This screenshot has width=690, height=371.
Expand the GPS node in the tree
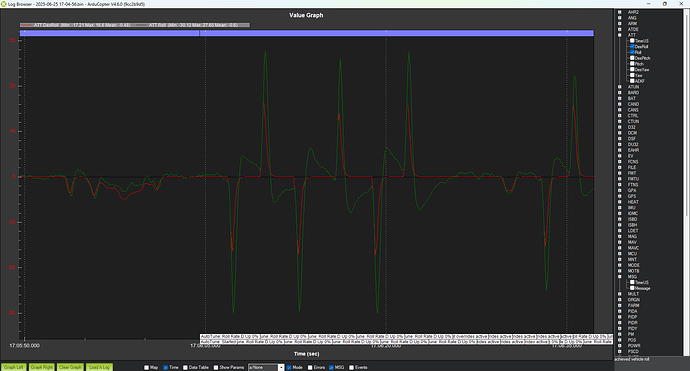[620, 196]
